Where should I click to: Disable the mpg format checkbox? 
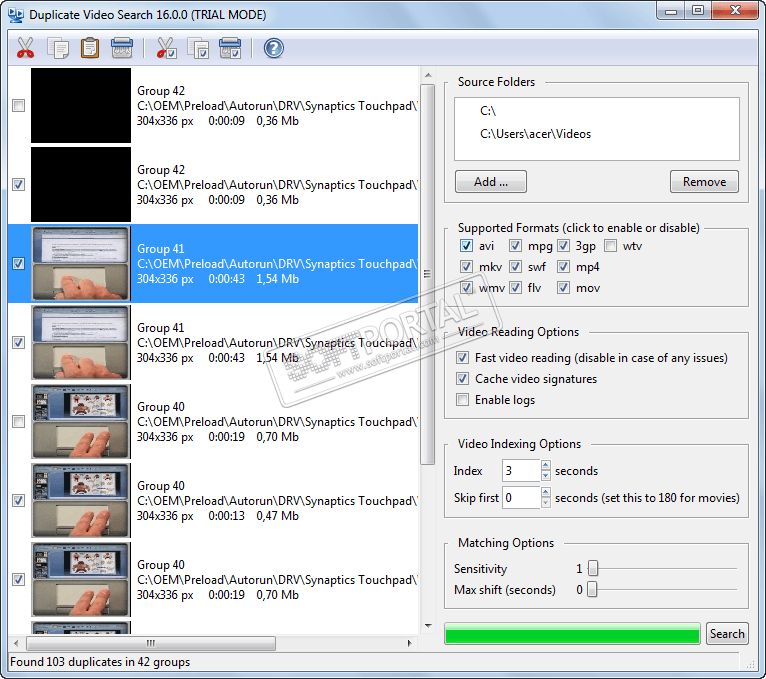click(515, 246)
